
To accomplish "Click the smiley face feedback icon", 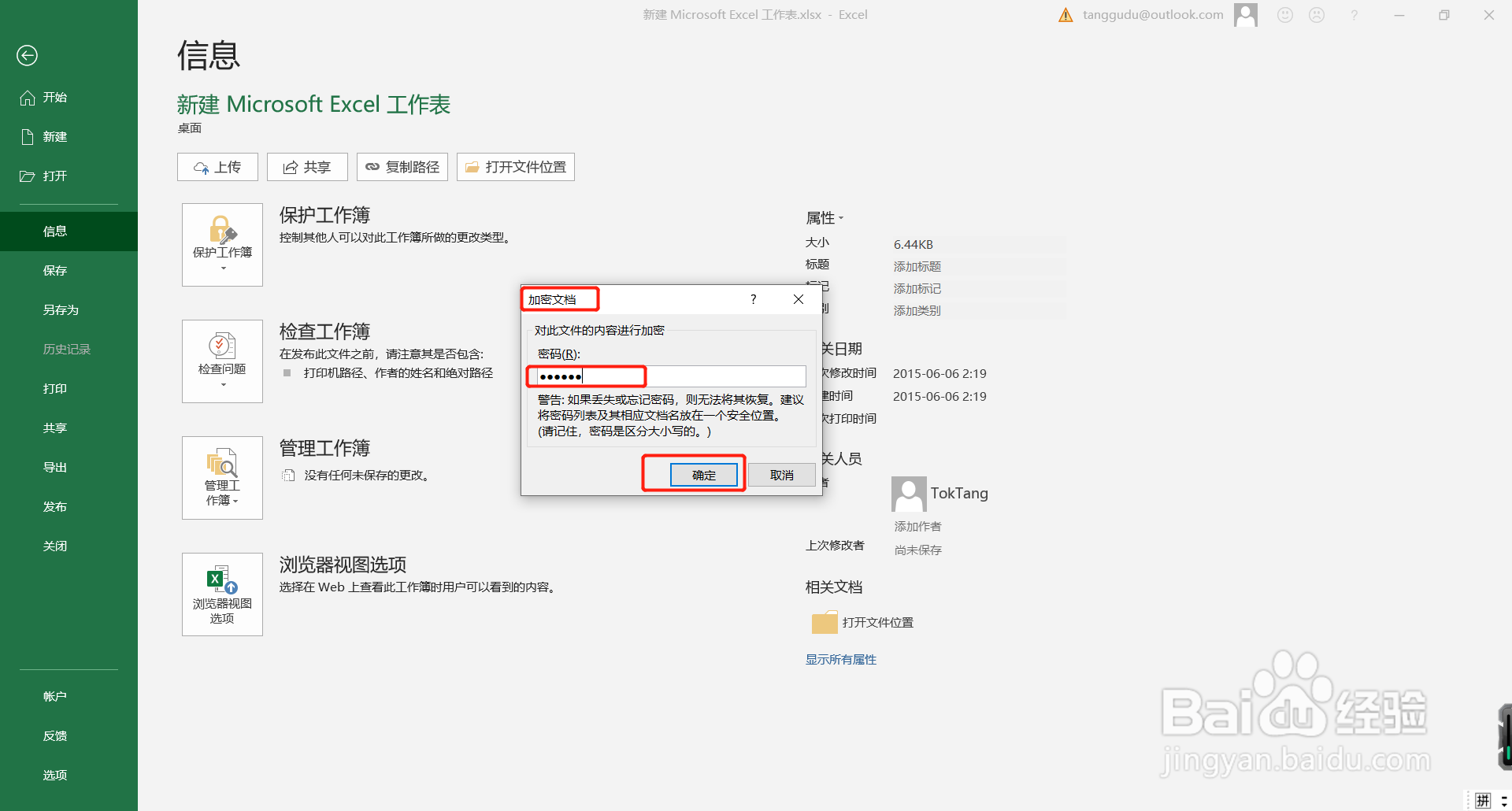I will pos(1285,15).
